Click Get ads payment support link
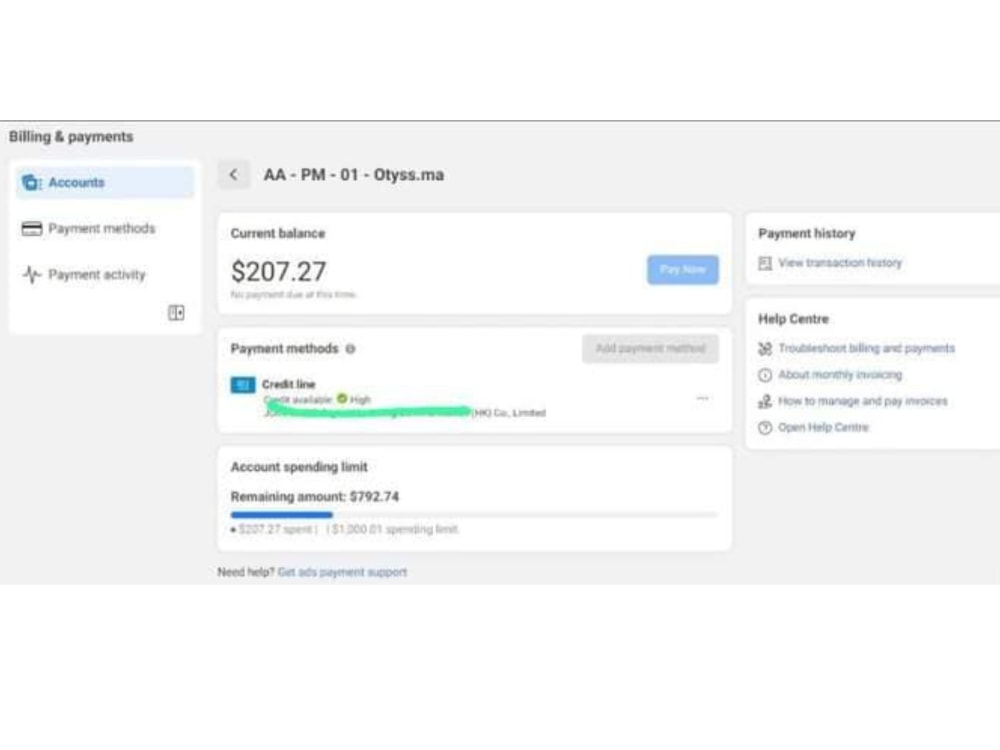The image size is (1000, 750). coord(342,572)
